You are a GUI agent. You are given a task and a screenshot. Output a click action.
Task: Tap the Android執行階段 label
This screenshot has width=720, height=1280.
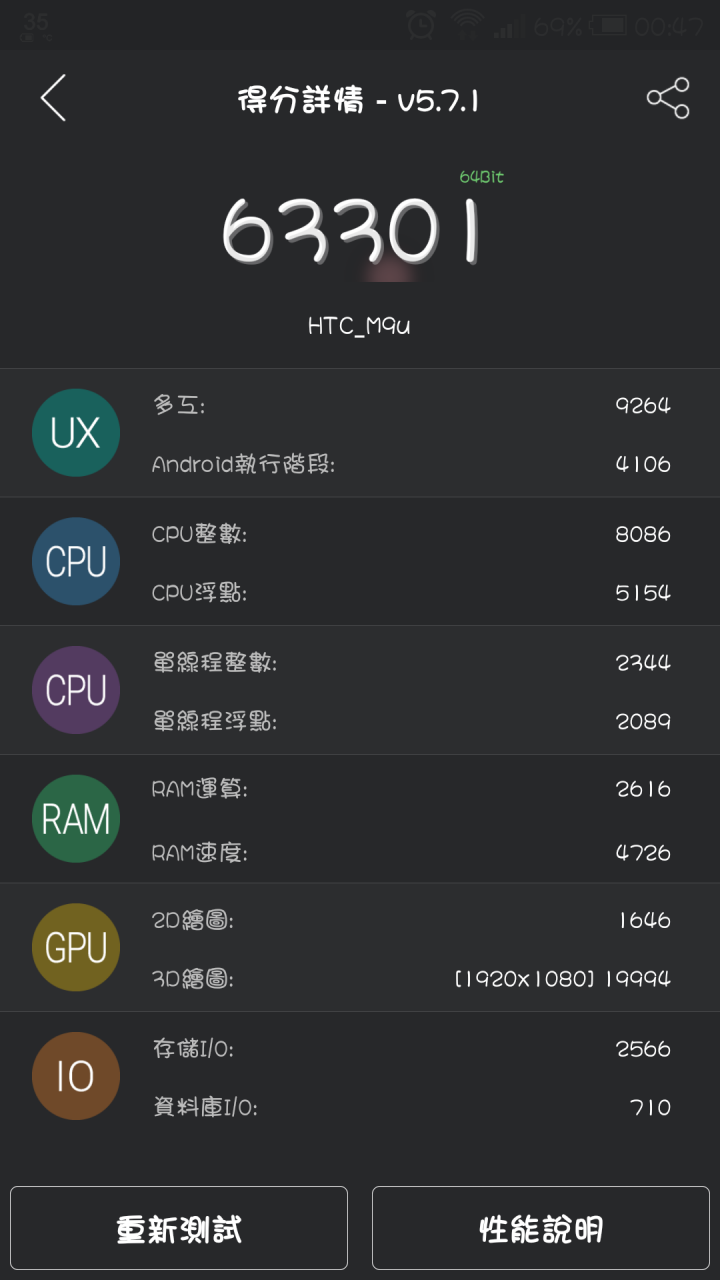pyautogui.click(x=243, y=464)
